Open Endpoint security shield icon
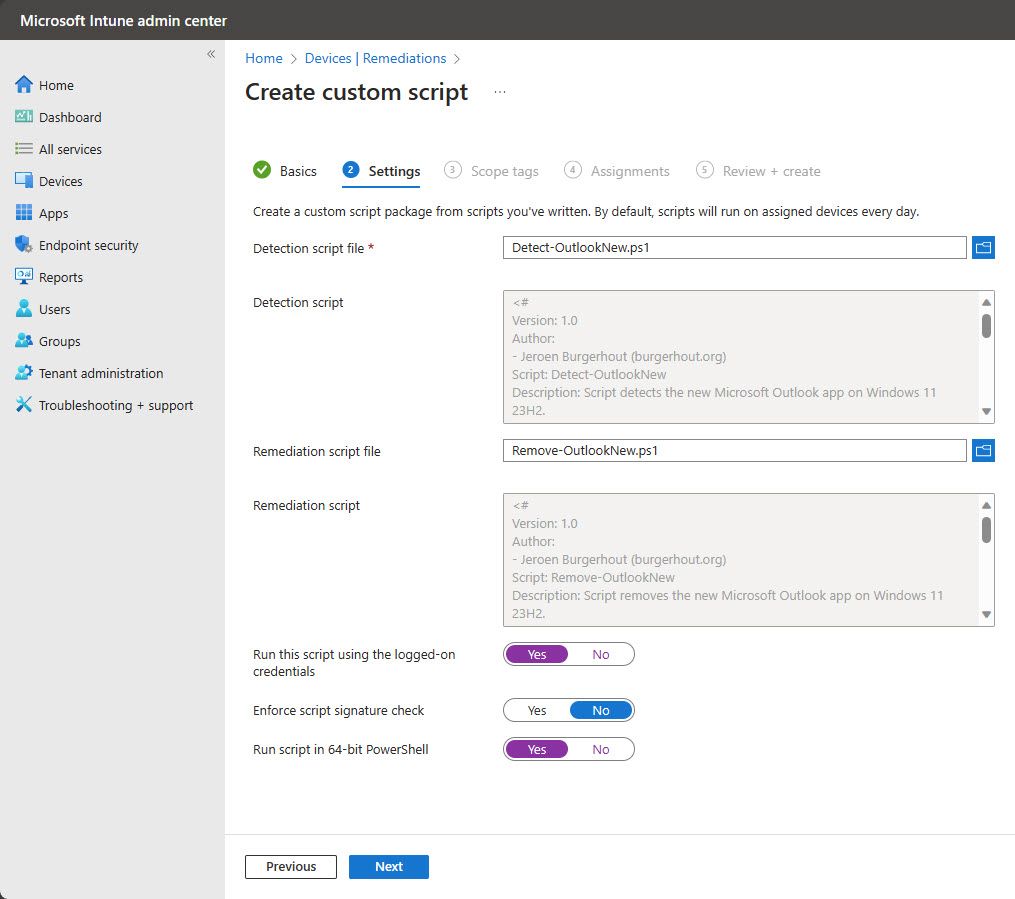This screenshot has height=899, width=1015. [x=24, y=245]
